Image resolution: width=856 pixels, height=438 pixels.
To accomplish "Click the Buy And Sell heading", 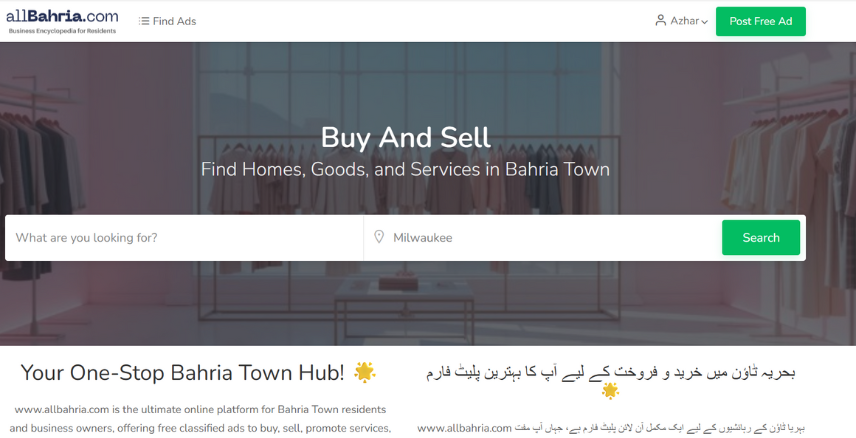I will pos(406,138).
